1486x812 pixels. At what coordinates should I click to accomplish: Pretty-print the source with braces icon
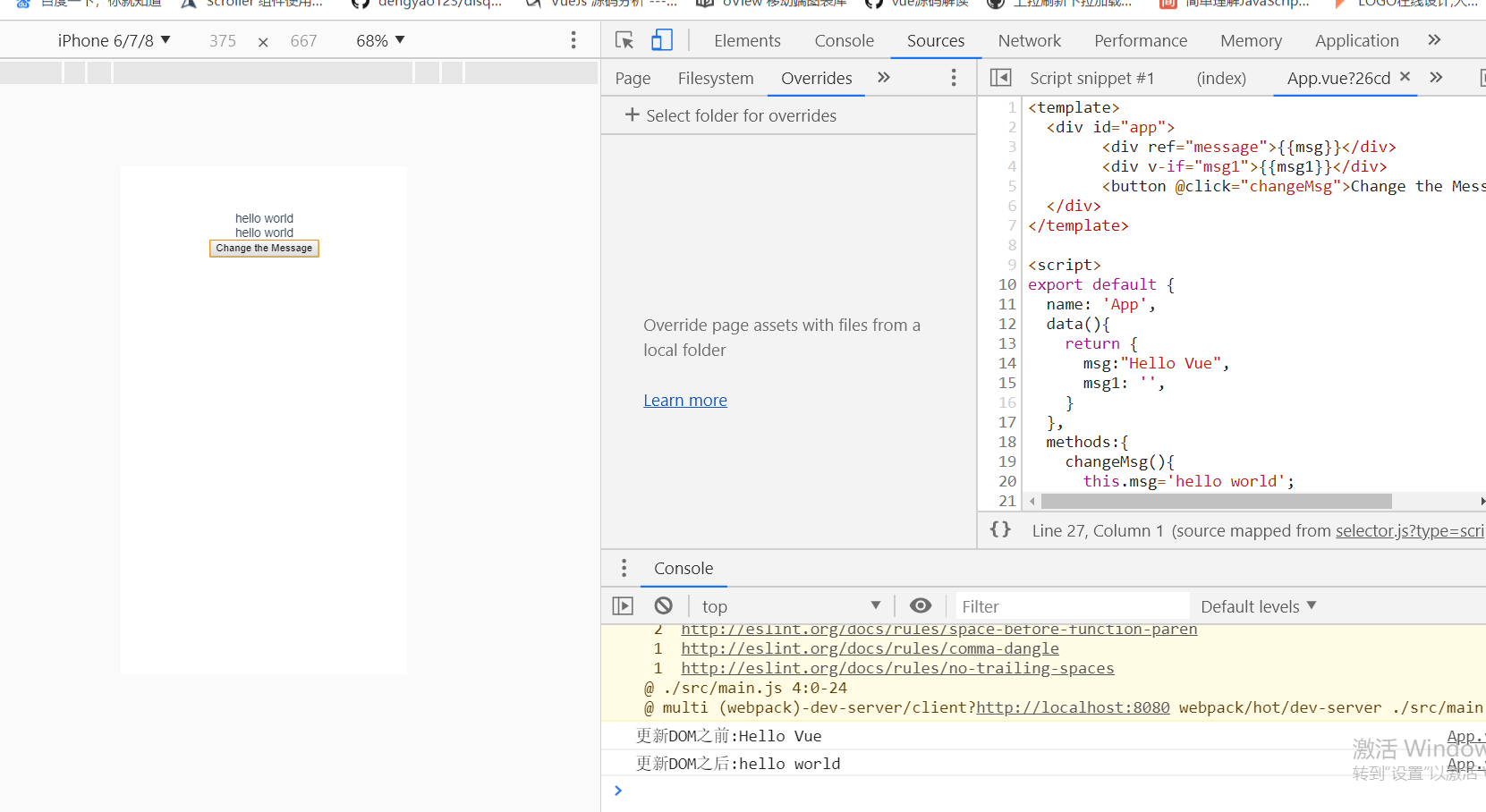click(x=1000, y=529)
